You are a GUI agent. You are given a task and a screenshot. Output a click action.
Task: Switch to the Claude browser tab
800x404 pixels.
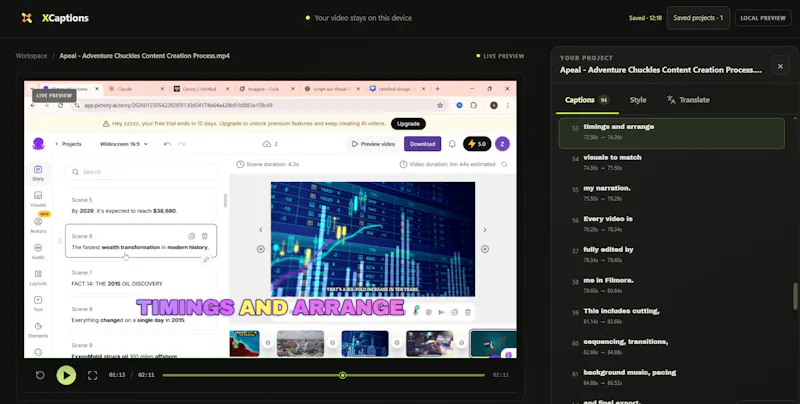coord(136,89)
